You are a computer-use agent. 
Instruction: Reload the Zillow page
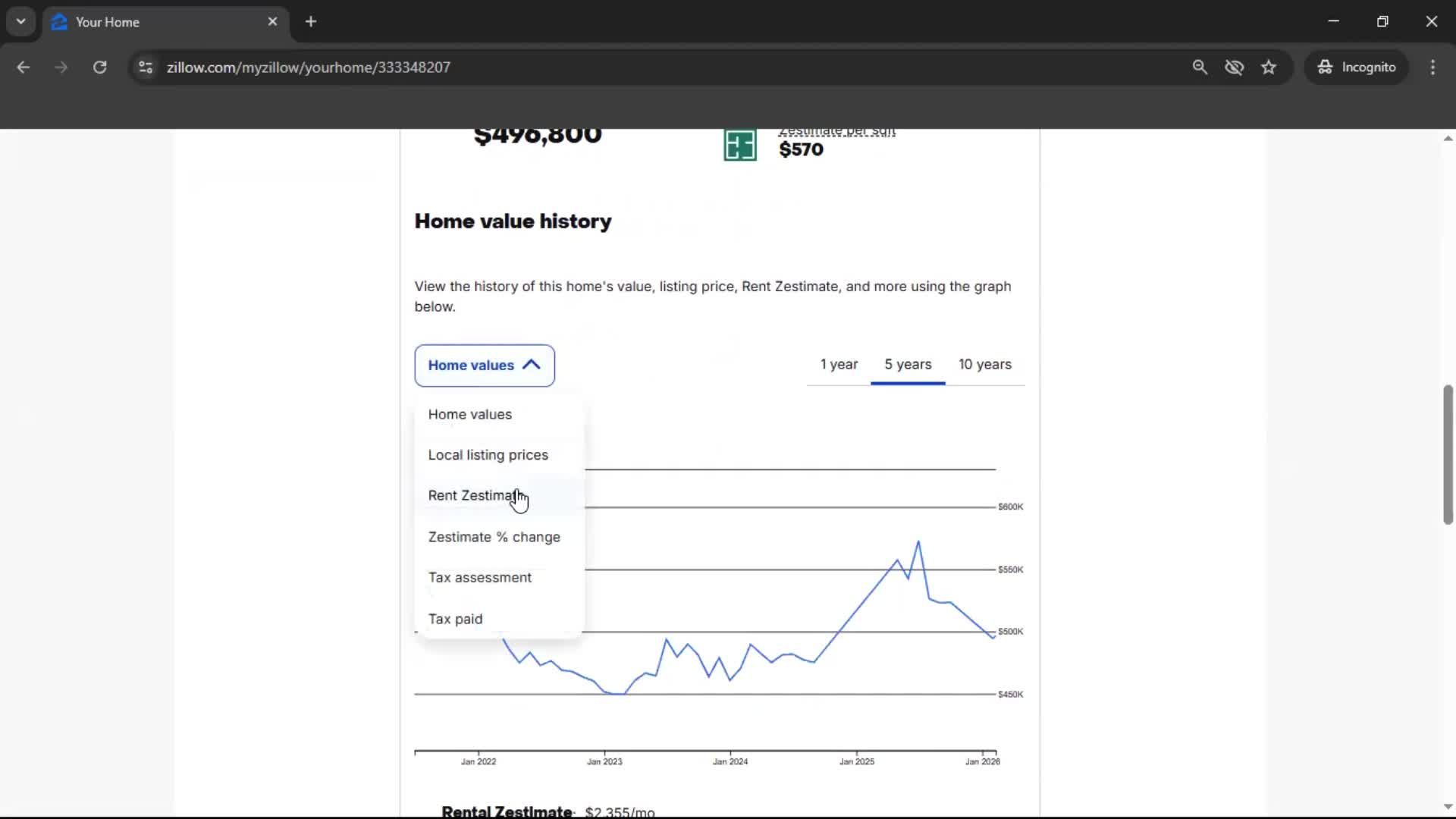99,67
